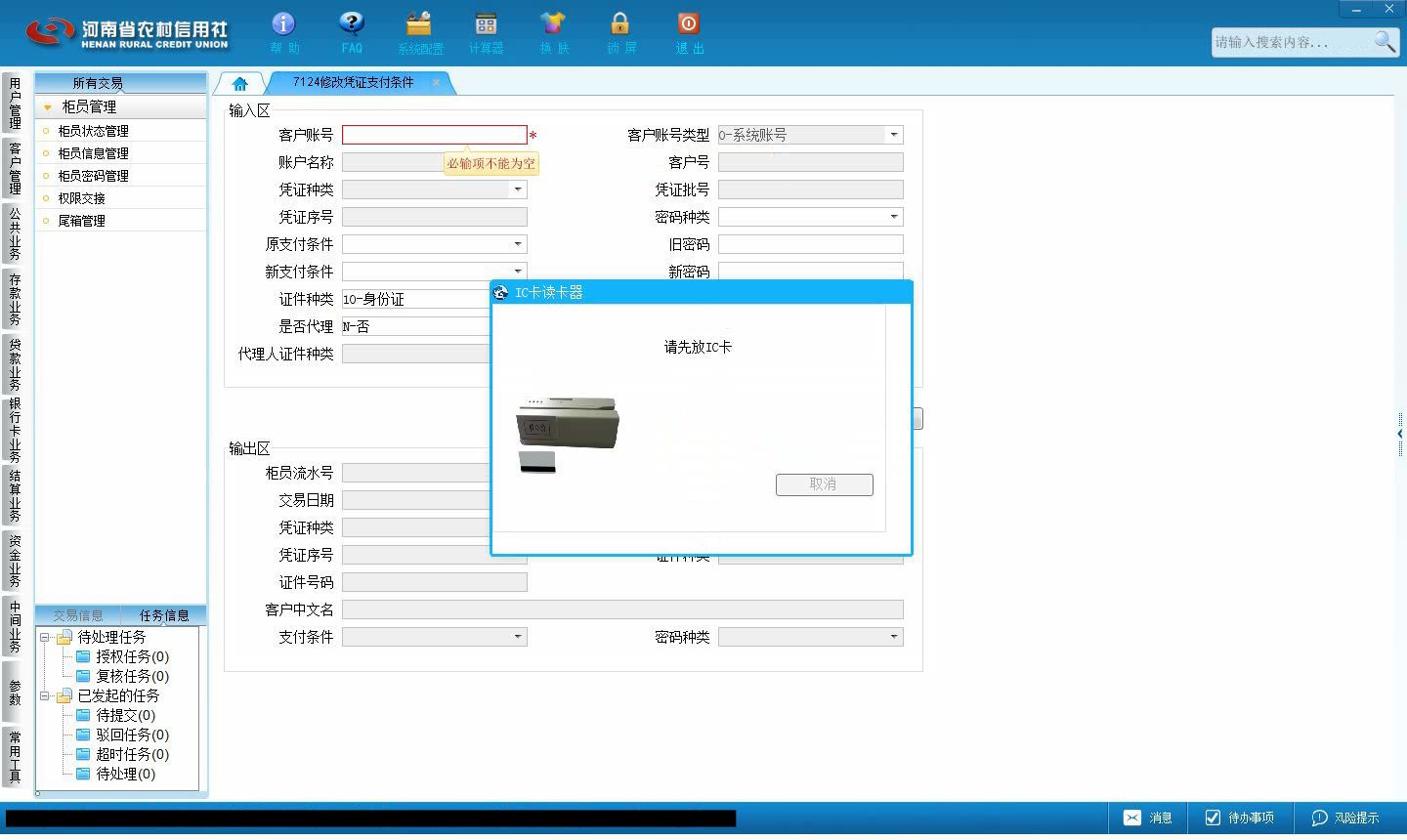Image resolution: width=1407 pixels, height=840 pixels.
Task: Click the 证件种类 field showing 10-身份证
Action: (415, 299)
